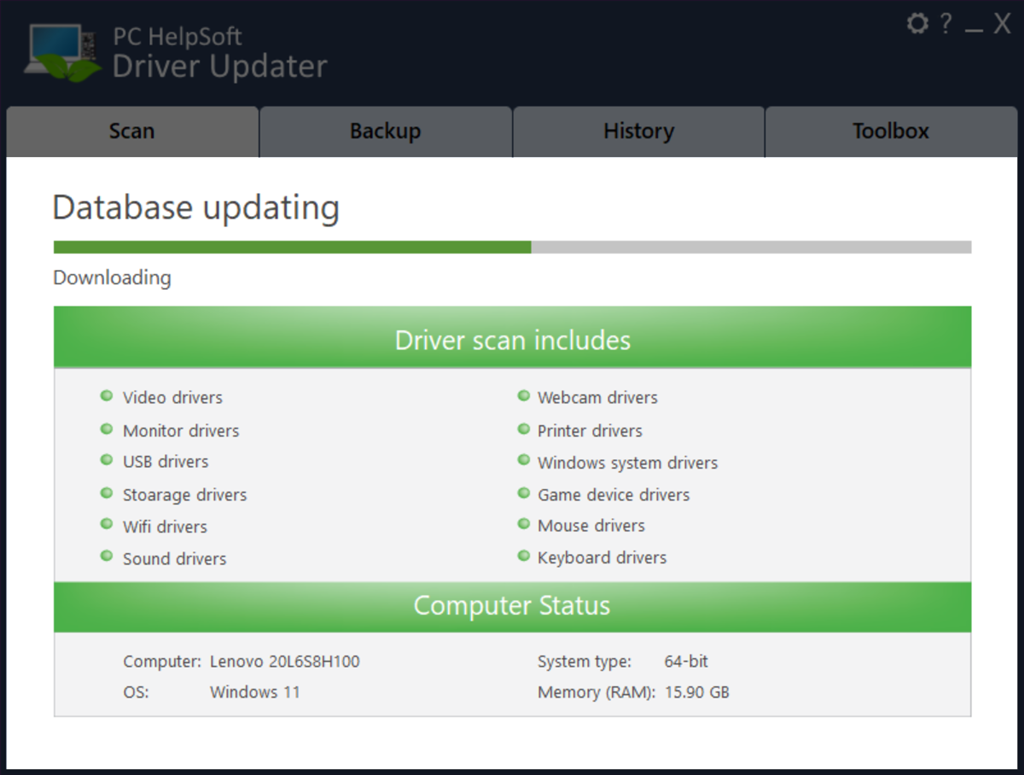Close the Driver Updater window

click(x=1002, y=24)
